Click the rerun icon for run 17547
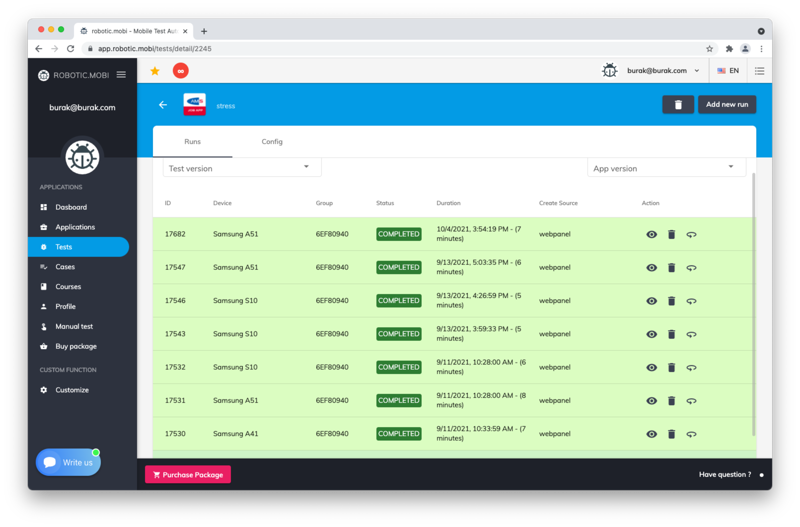The image size is (800, 527). coord(691,268)
